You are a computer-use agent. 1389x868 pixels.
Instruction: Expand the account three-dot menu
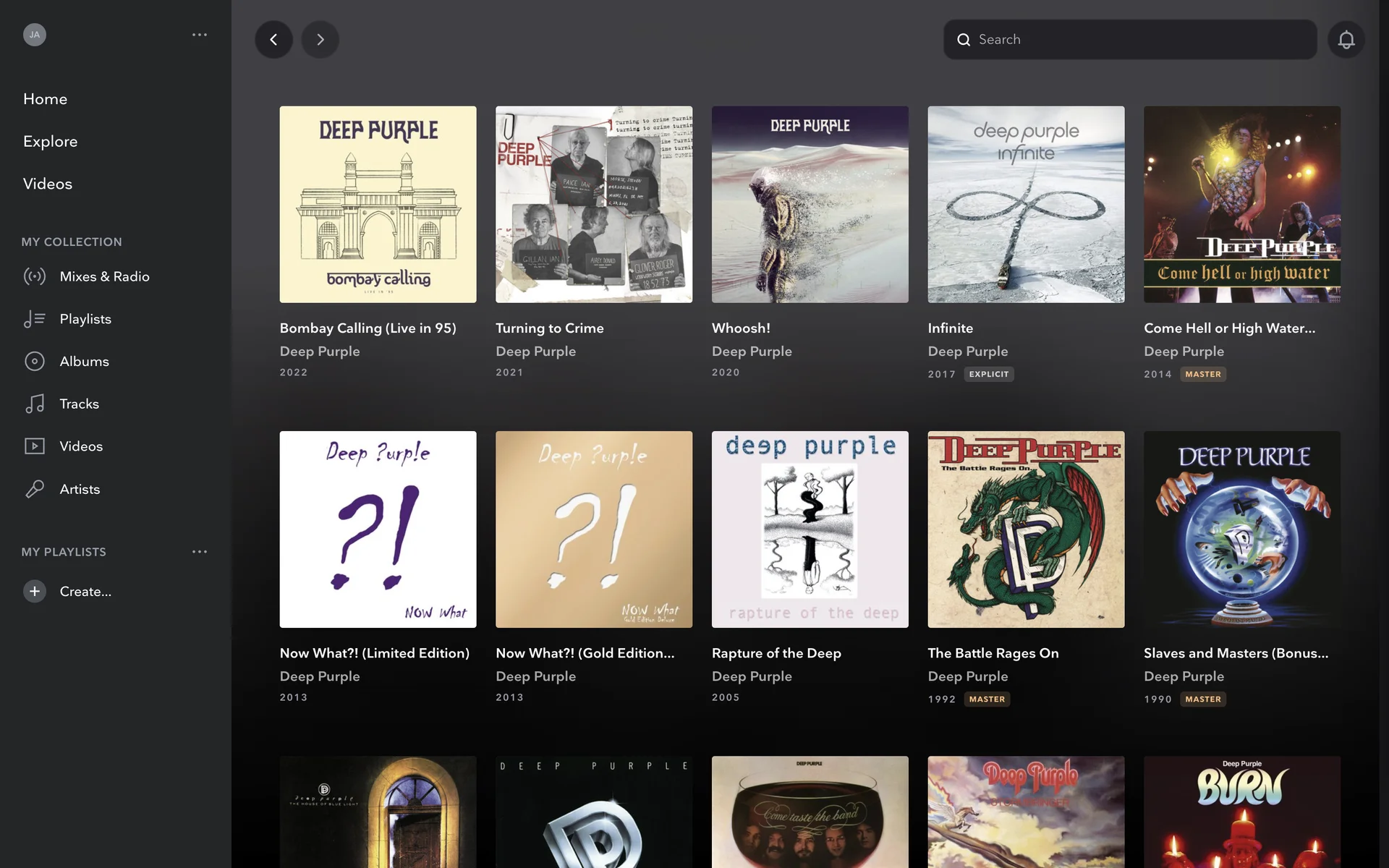tap(200, 35)
